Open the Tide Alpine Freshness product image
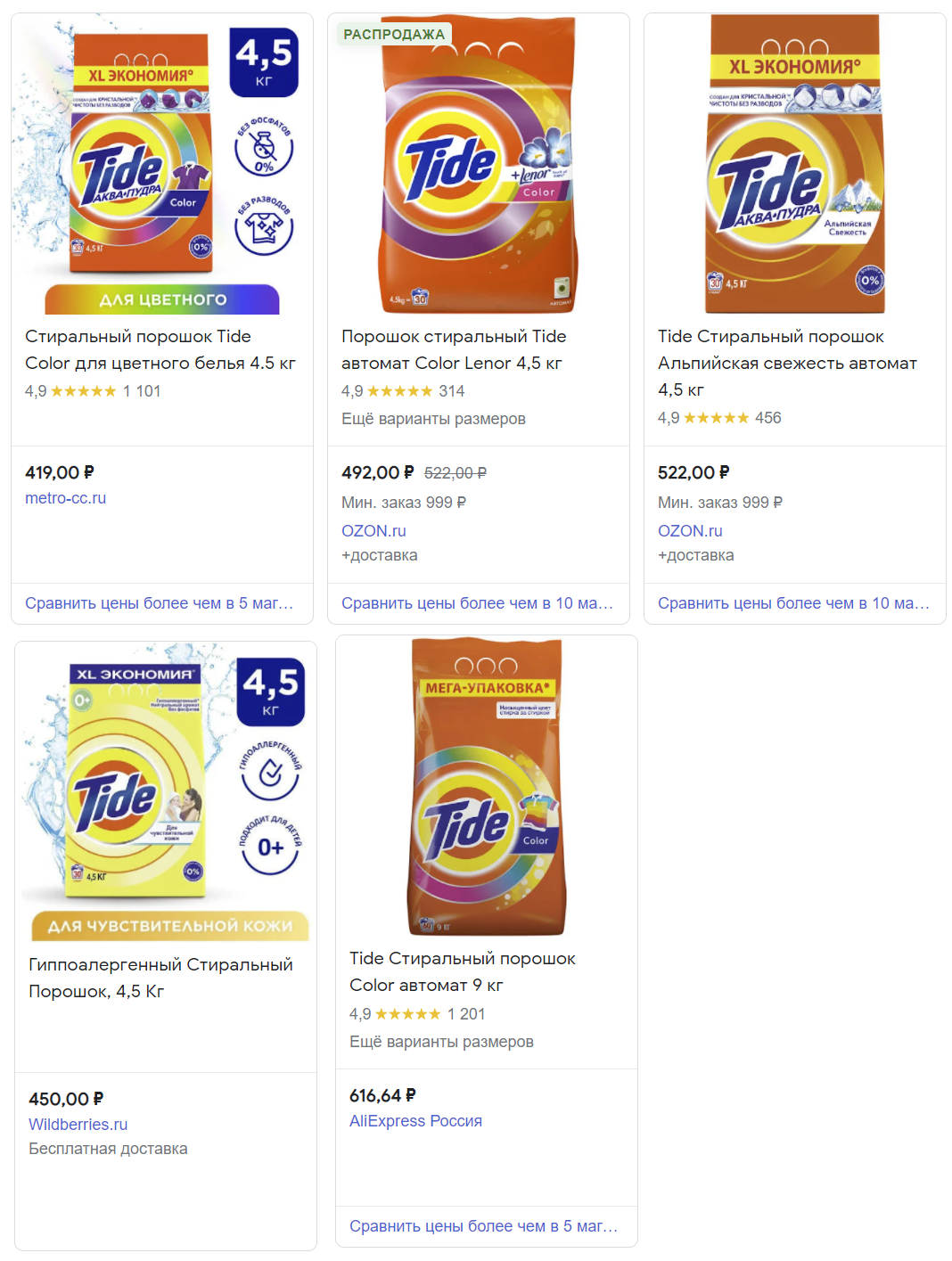Viewport: 952px width, 1261px height. click(x=794, y=165)
